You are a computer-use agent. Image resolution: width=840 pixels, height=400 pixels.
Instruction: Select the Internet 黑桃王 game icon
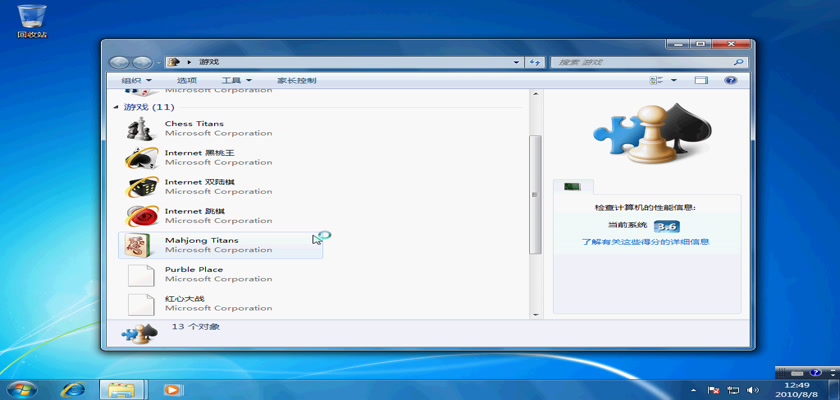pyautogui.click(x=141, y=158)
